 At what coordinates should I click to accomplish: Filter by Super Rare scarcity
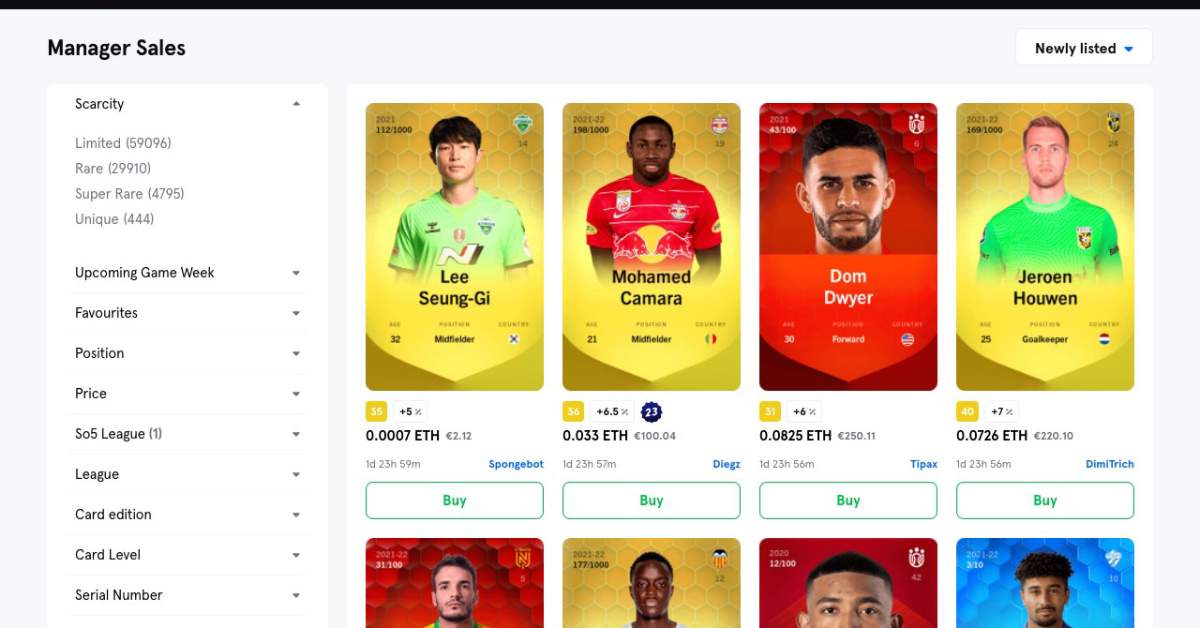pyautogui.click(x=130, y=193)
